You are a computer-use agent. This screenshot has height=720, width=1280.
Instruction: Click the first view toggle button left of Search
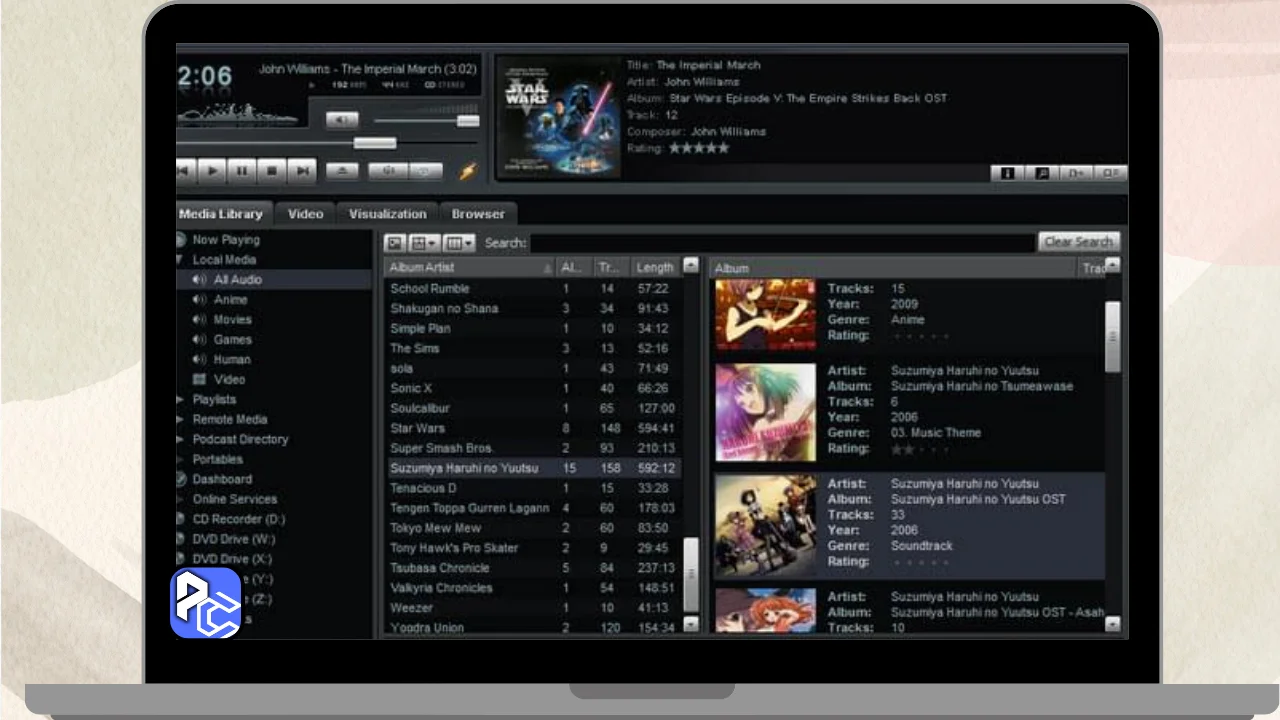point(395,243)
